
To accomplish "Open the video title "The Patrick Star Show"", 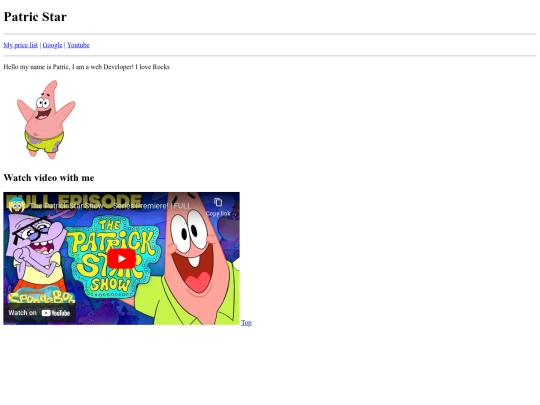I will 114,206.
